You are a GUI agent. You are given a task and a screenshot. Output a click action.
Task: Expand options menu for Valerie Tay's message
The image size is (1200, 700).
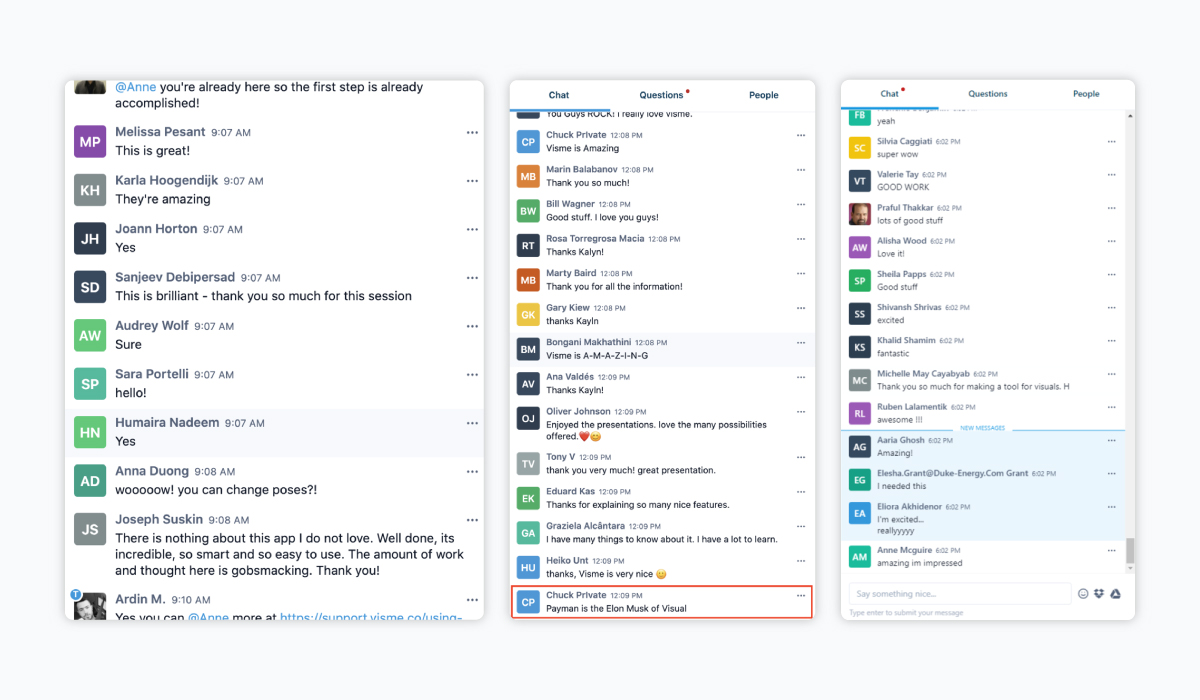[1111, 175]
